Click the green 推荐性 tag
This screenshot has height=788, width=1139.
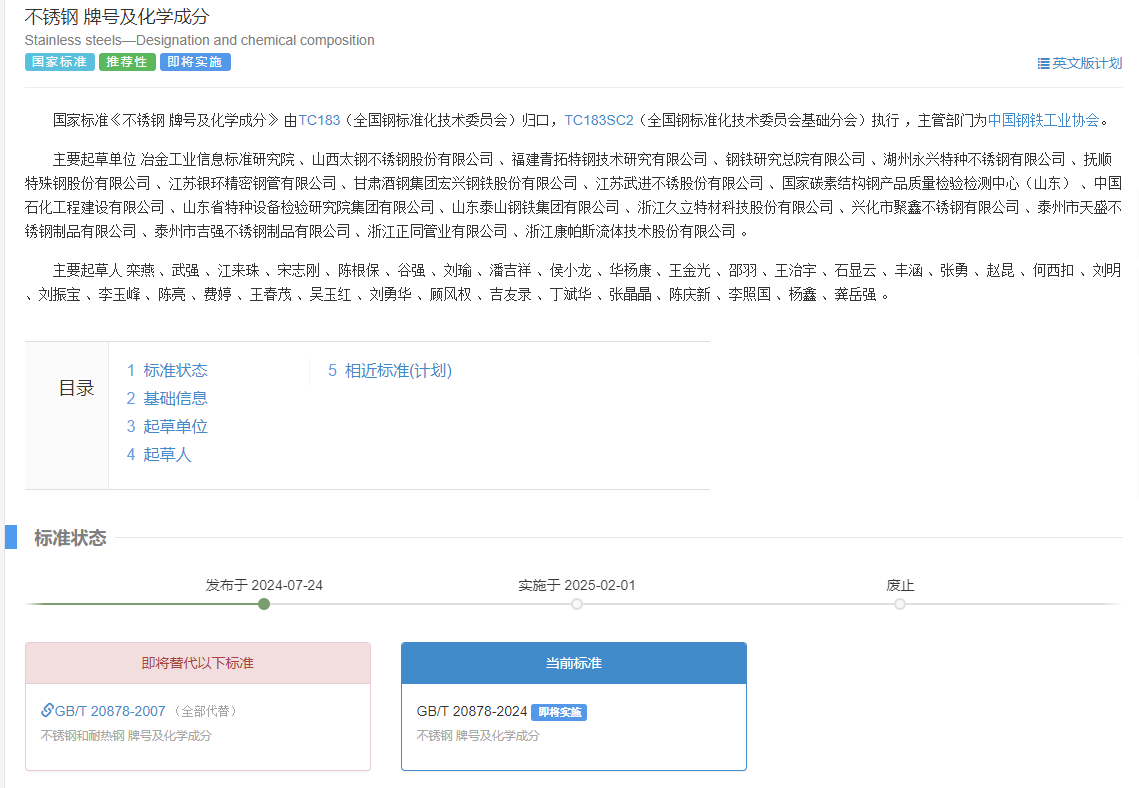[127, 62]
